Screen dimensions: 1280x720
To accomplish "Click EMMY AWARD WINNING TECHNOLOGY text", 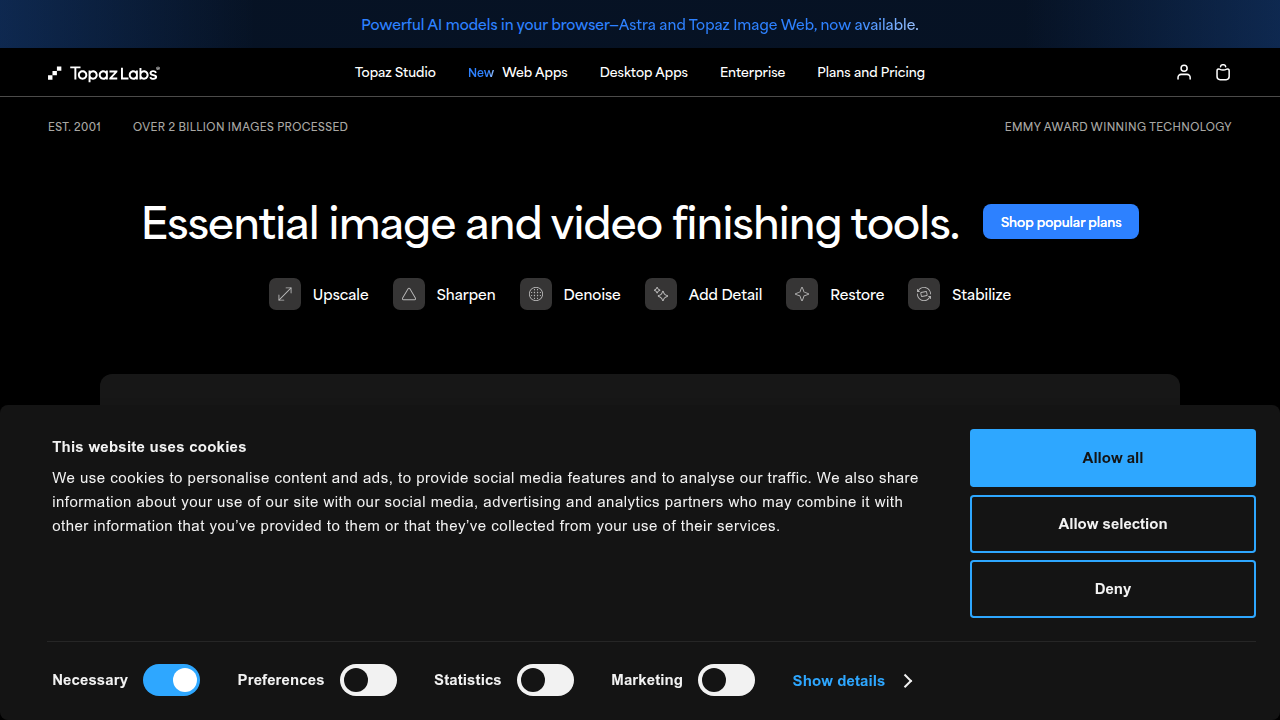I will click(x=1118, y=127).
